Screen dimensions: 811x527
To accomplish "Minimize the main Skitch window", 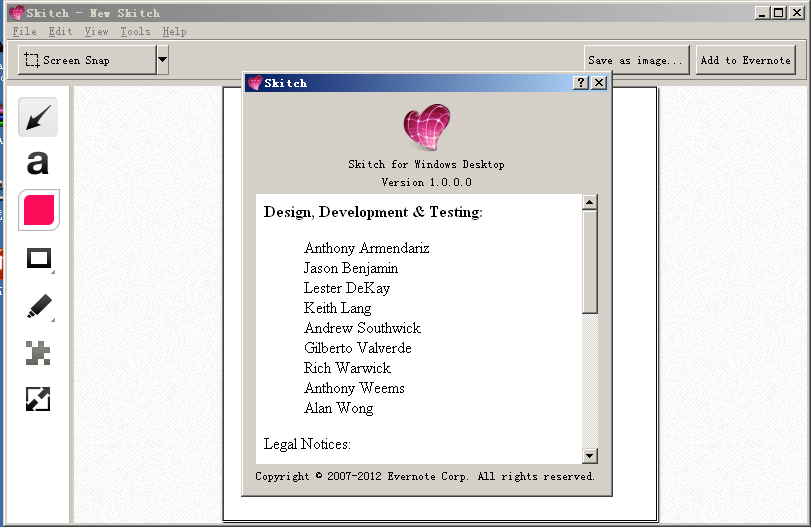I will 761,12.
